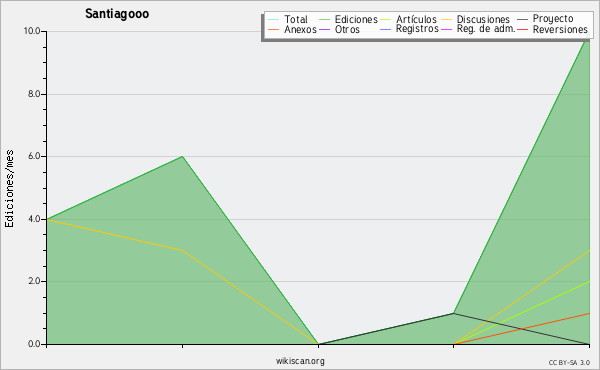Click the 0.0 y-axis value
The height and width of the screenshot is (370, 600).
pos(34,344)
